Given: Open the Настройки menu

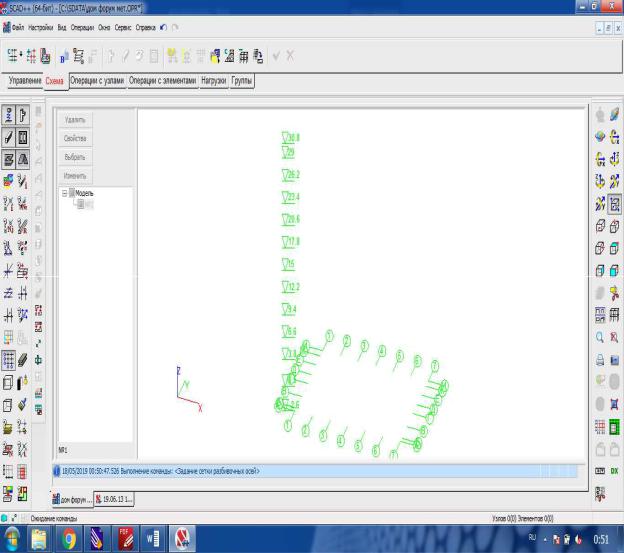Looking at the screenshot, I should point(40,27).
